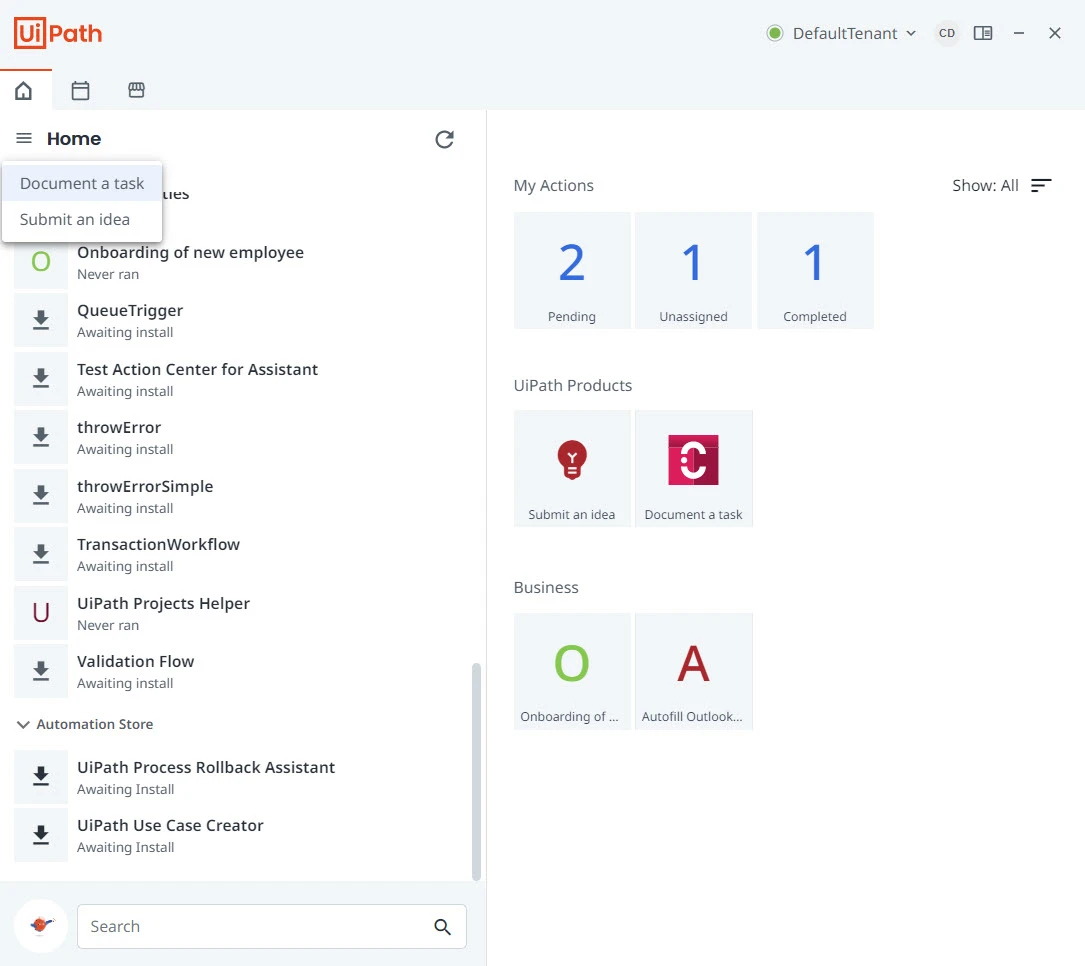This screenshot has height=966, width=1085.
Task: Open the Onboarding of ... Business tile
Action: click(x=572, y=671)
